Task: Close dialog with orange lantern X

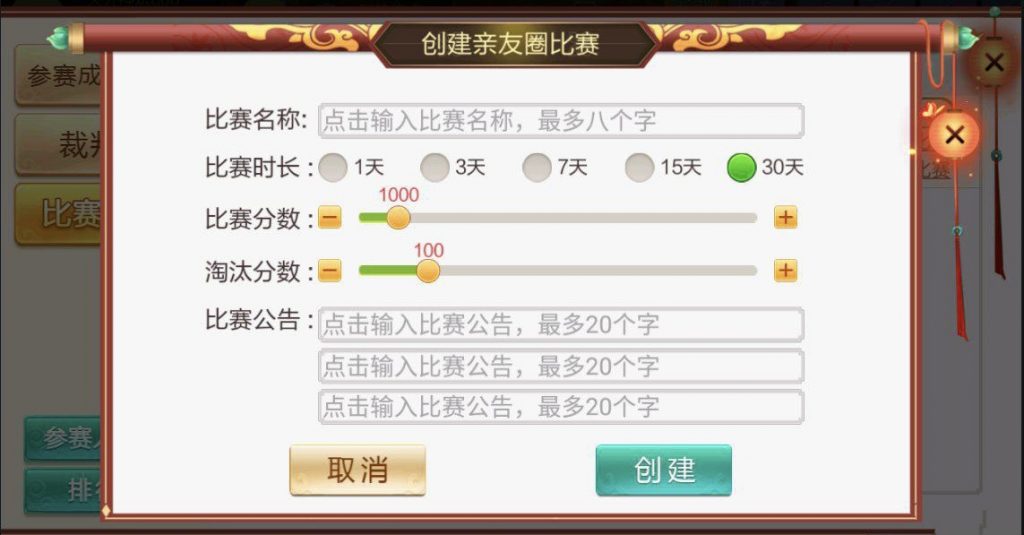Action: 954,135
